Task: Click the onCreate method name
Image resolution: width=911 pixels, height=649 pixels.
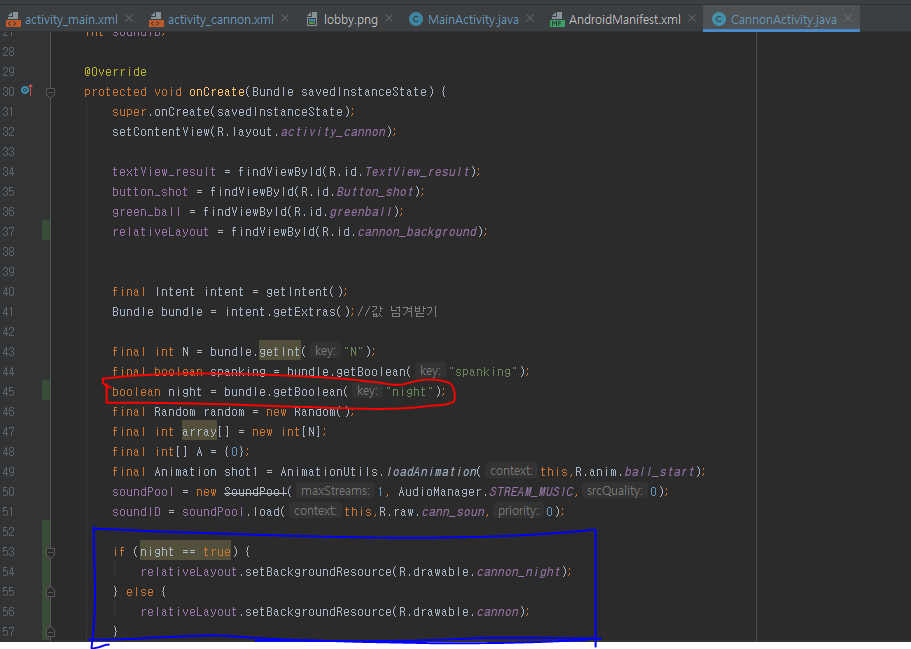Action: point(217,92)
